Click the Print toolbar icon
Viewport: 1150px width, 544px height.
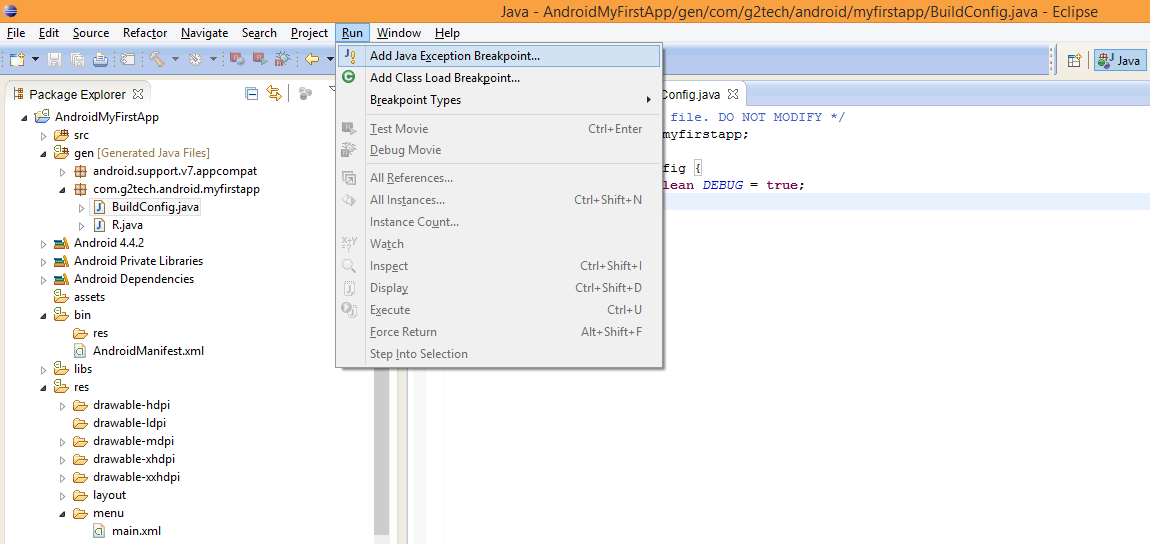point(100,59)
